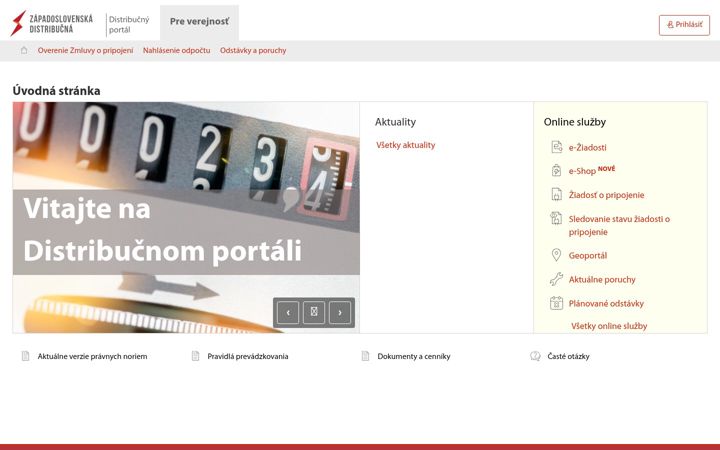720x450 pixels.
Task: Show previous slide in banner carousel
Action: click(288, 313)
